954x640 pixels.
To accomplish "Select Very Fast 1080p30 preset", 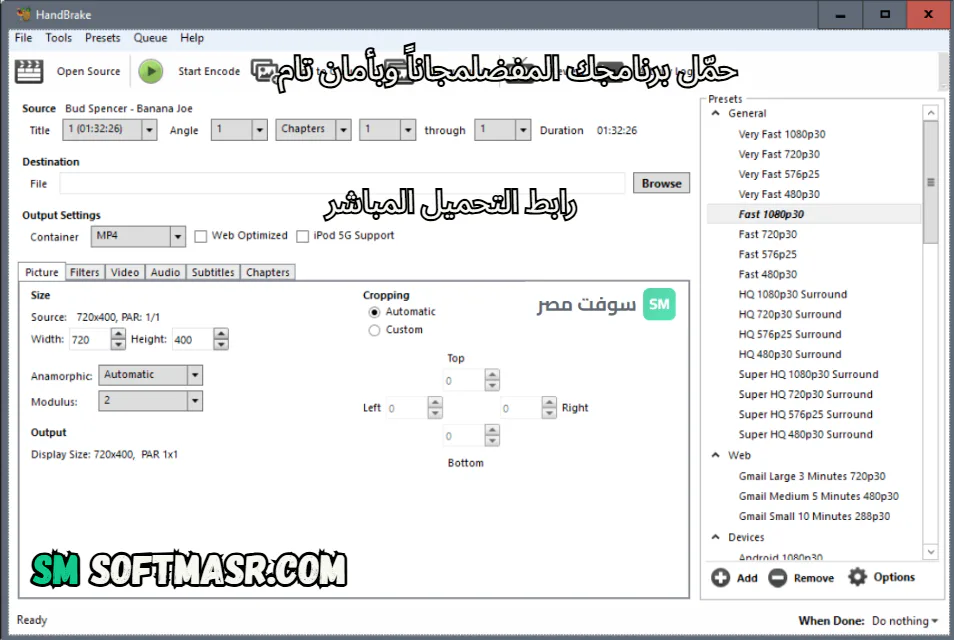I will 782,134.
